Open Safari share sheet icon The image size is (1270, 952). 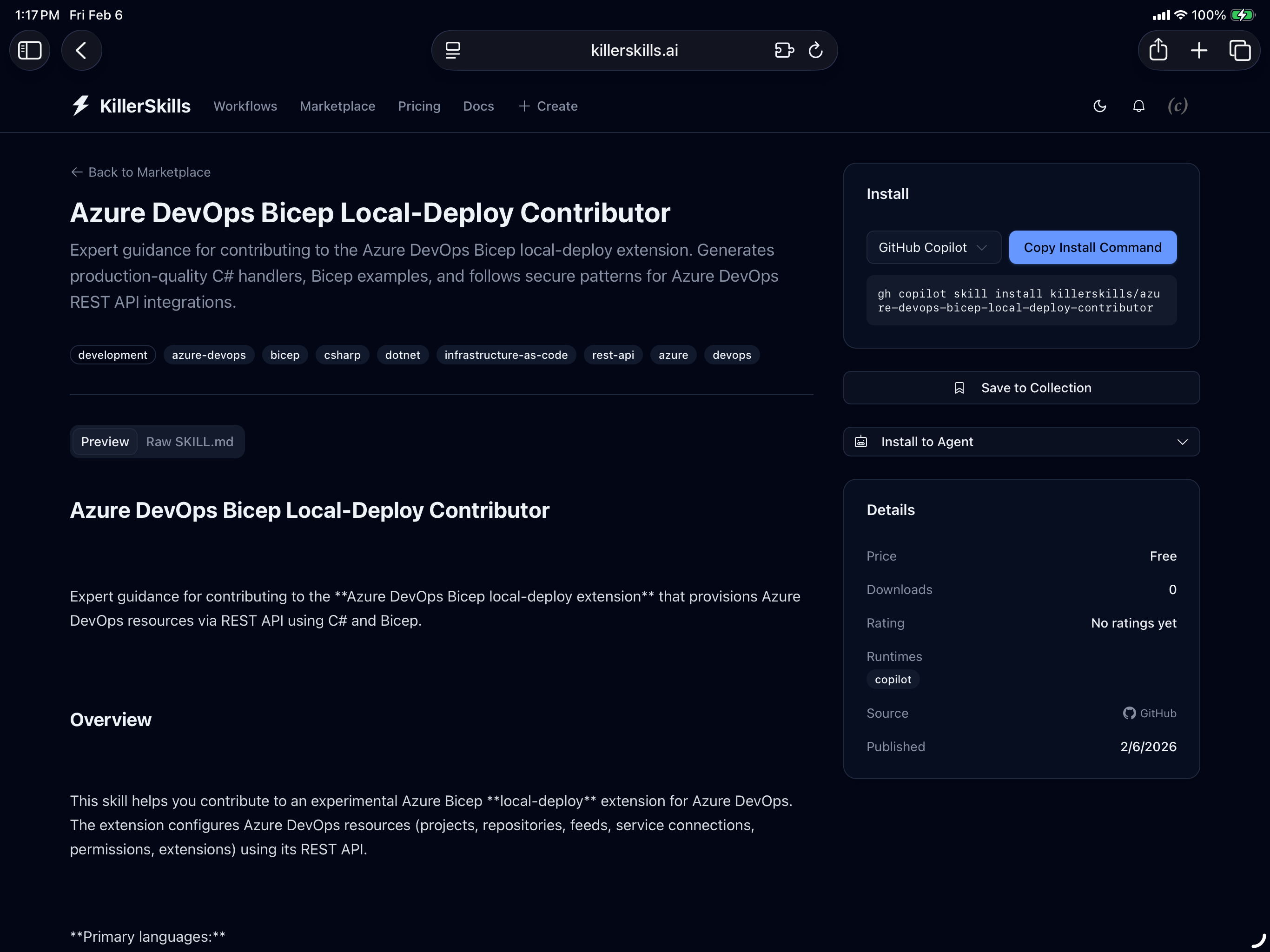pos(1158,51)
